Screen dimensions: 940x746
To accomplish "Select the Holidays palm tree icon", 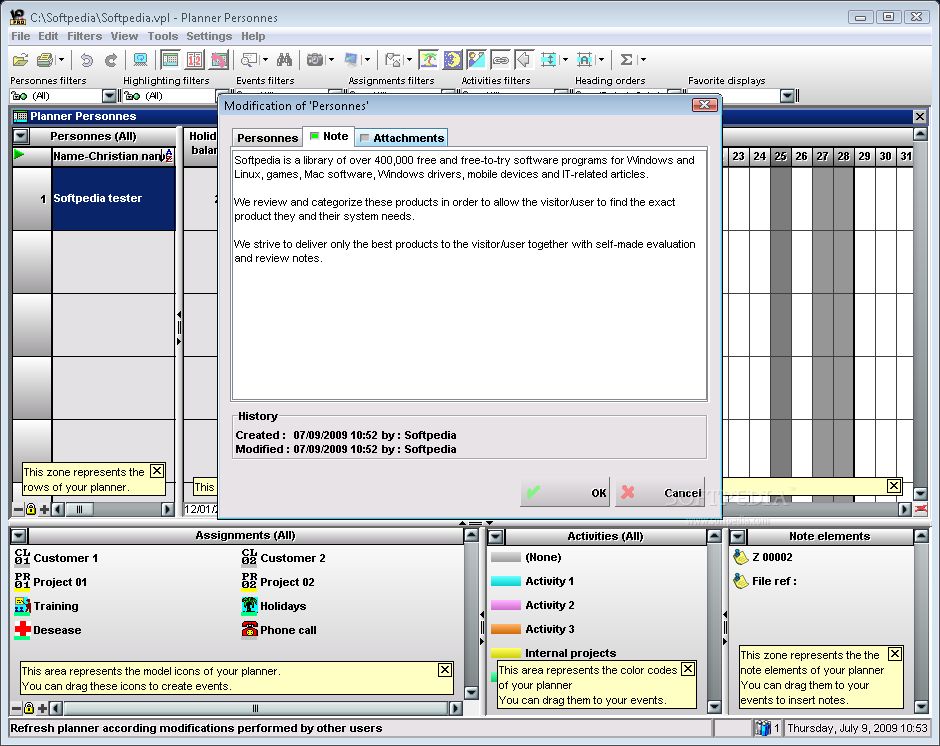I will coord(249,606).
